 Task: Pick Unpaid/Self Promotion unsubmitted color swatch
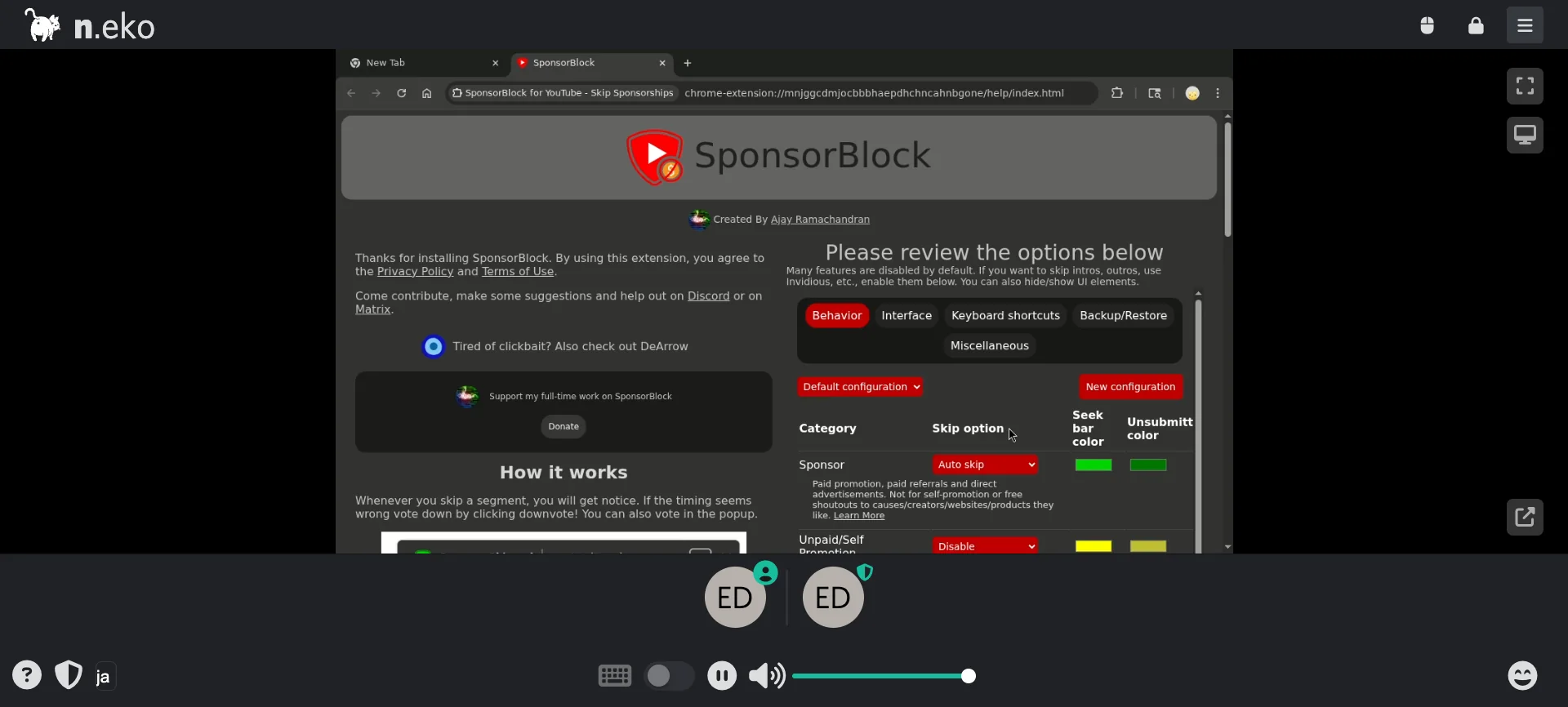pos(1148,546)
